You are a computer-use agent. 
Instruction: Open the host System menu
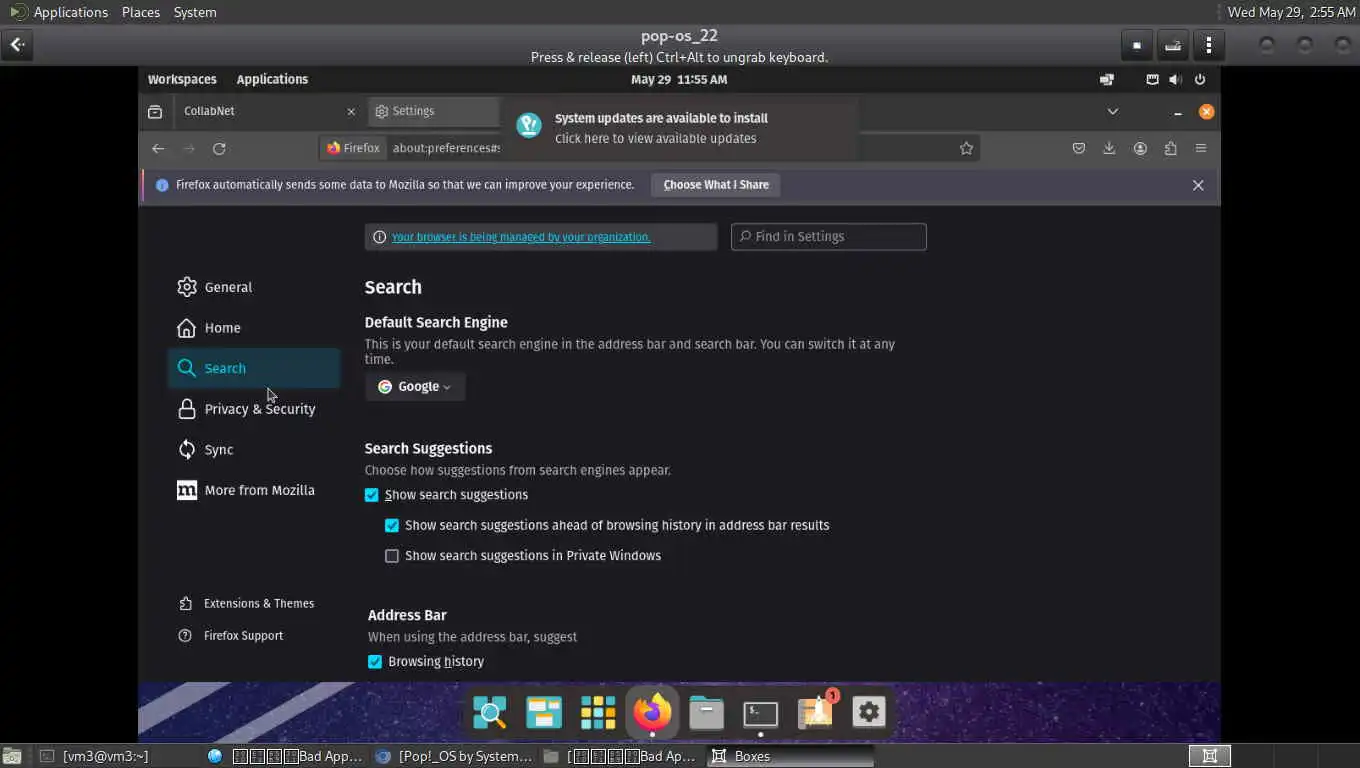195,12
